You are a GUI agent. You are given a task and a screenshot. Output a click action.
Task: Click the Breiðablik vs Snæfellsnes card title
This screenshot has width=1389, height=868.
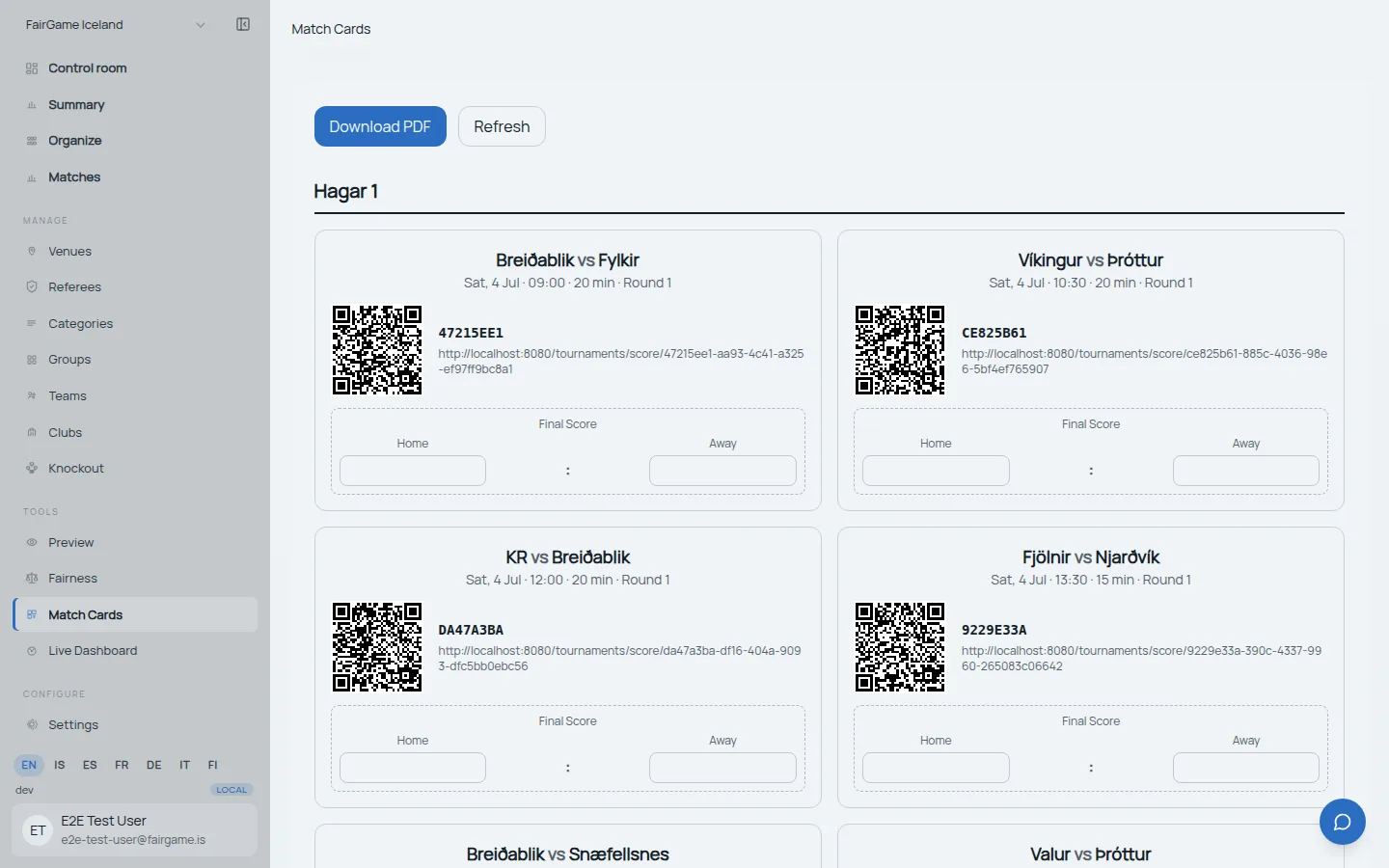(x=567, y=854)
